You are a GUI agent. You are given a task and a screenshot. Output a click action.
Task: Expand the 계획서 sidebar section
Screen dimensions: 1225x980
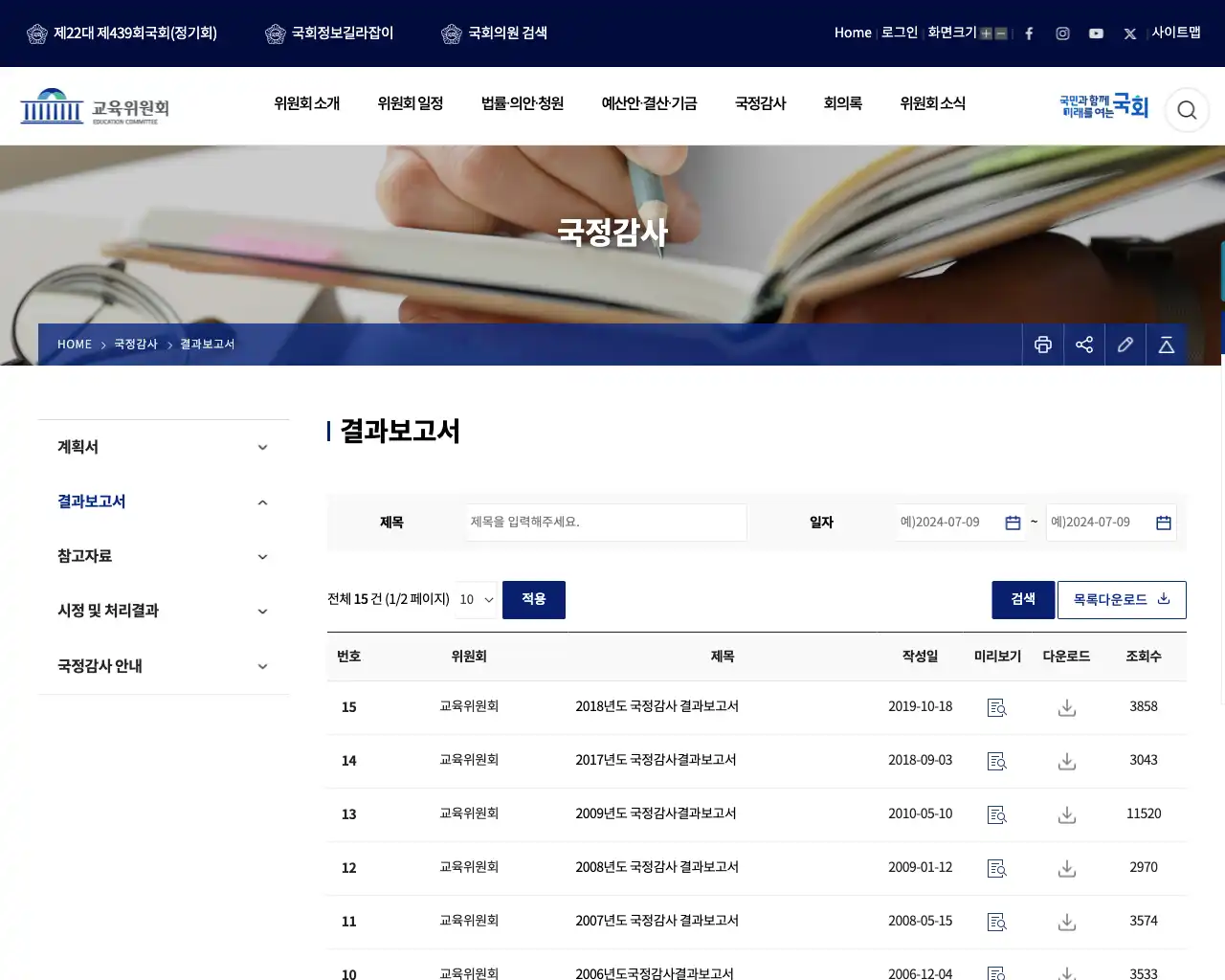coord(164,447)
